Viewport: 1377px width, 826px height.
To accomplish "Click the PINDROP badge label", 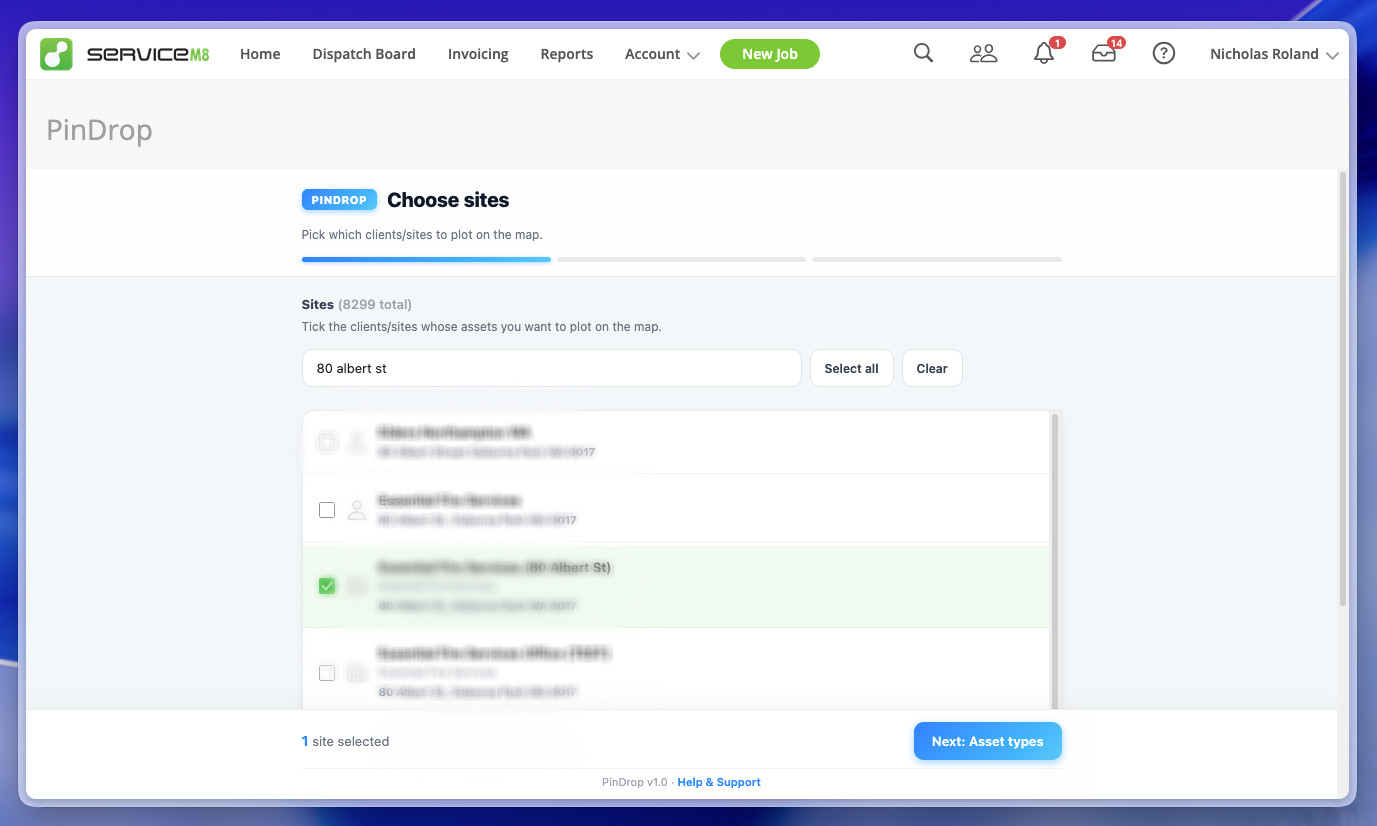I will pos(339,200).
